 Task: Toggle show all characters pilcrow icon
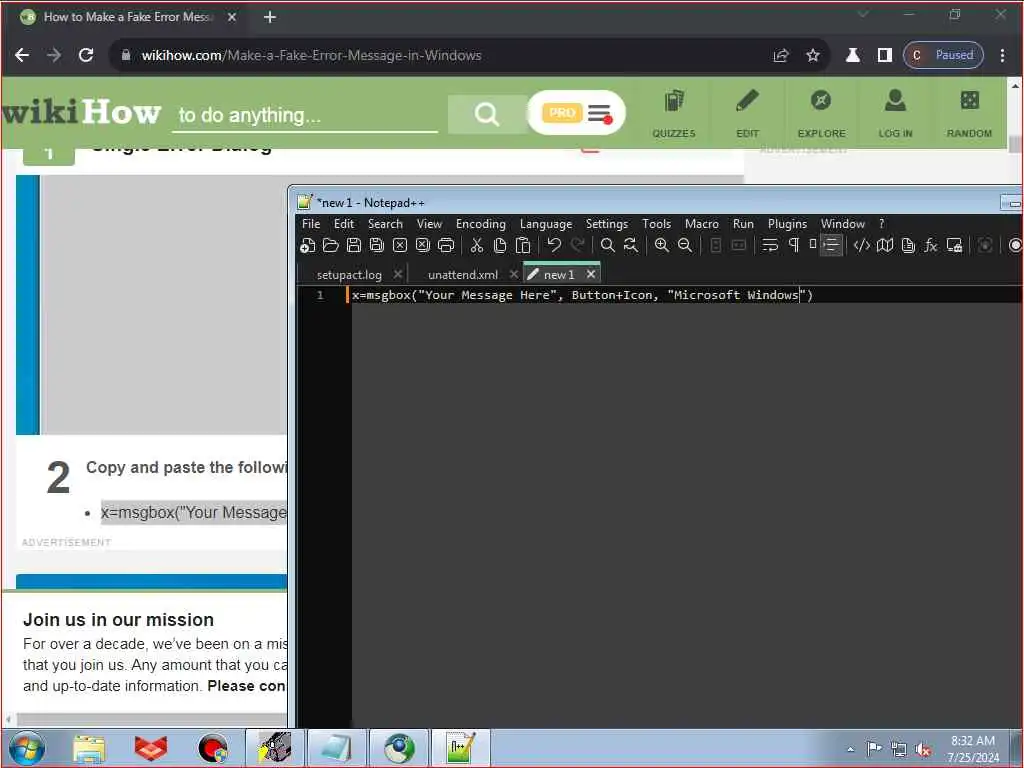[793, 246]
